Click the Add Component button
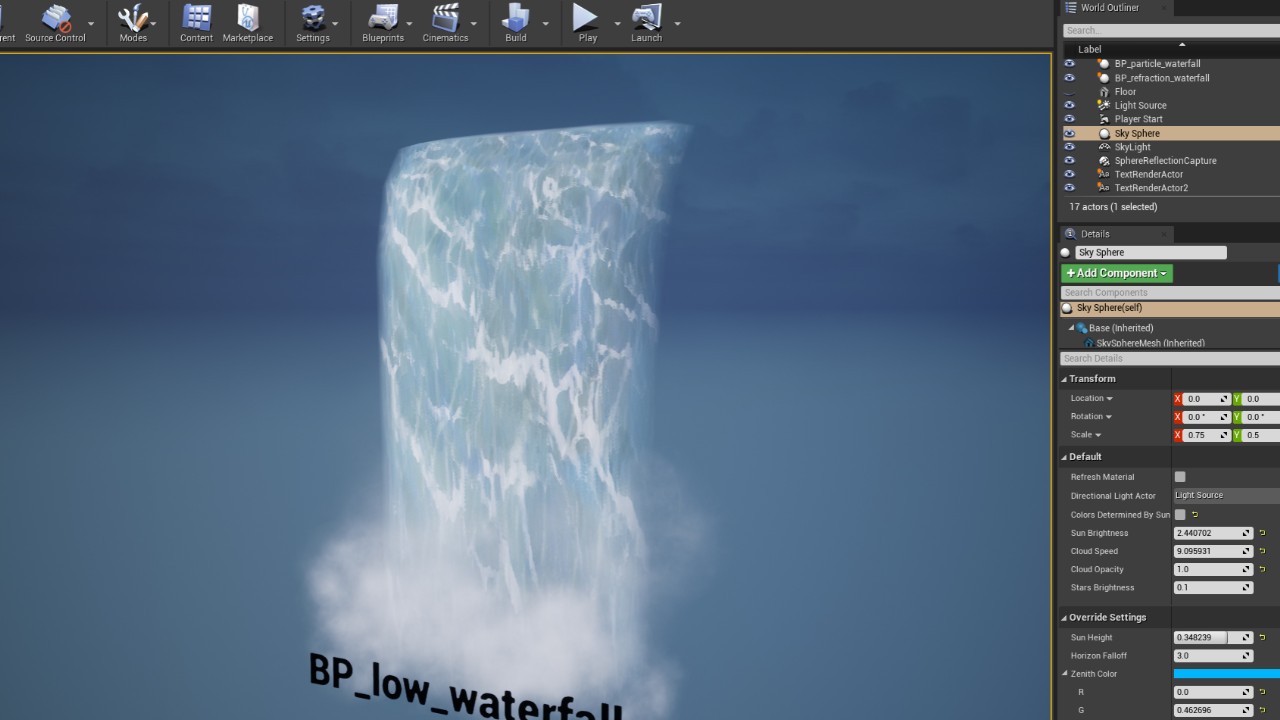This screenshot has width=1280, height=720. pyautogui.click(x=1116, y=273)
